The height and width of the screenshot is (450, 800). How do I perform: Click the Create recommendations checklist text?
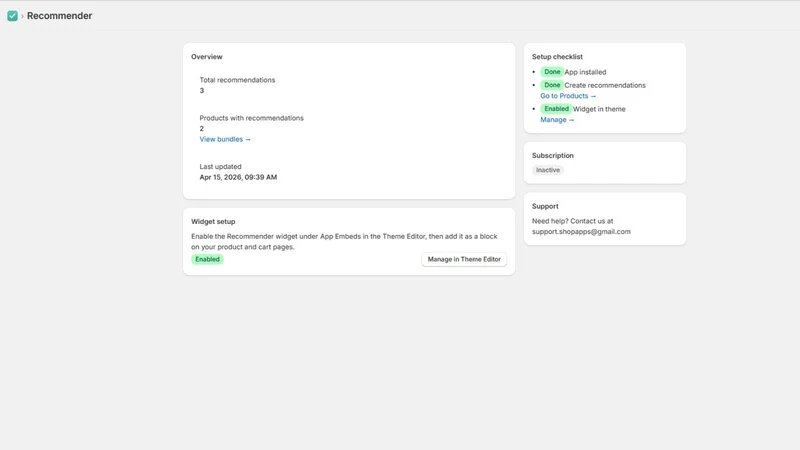(x=605, y=85)
